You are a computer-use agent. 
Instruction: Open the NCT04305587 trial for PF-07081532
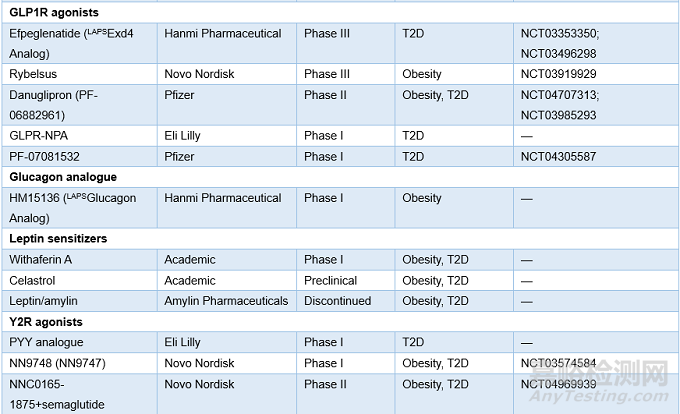point(563,156)
